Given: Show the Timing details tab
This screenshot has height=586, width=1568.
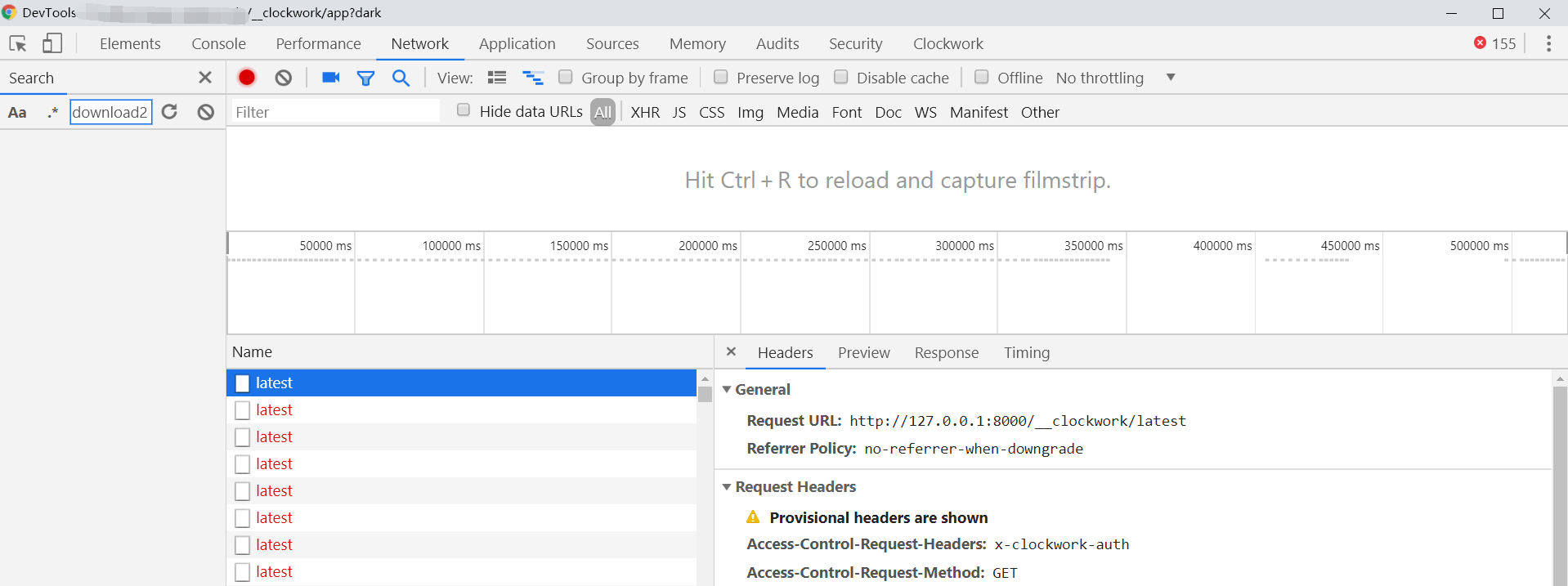Looking at the screenshot, I should point(1026,352).
